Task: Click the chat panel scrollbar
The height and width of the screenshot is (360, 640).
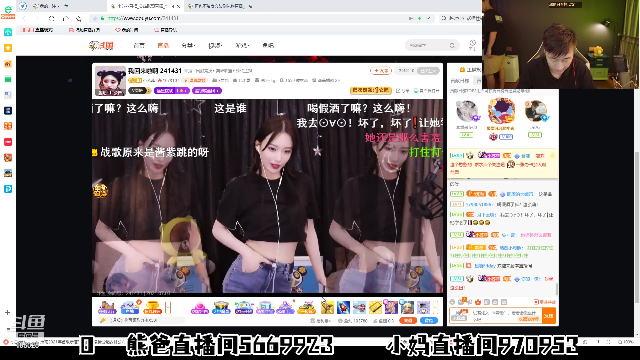Action: (x=557, y=288)
